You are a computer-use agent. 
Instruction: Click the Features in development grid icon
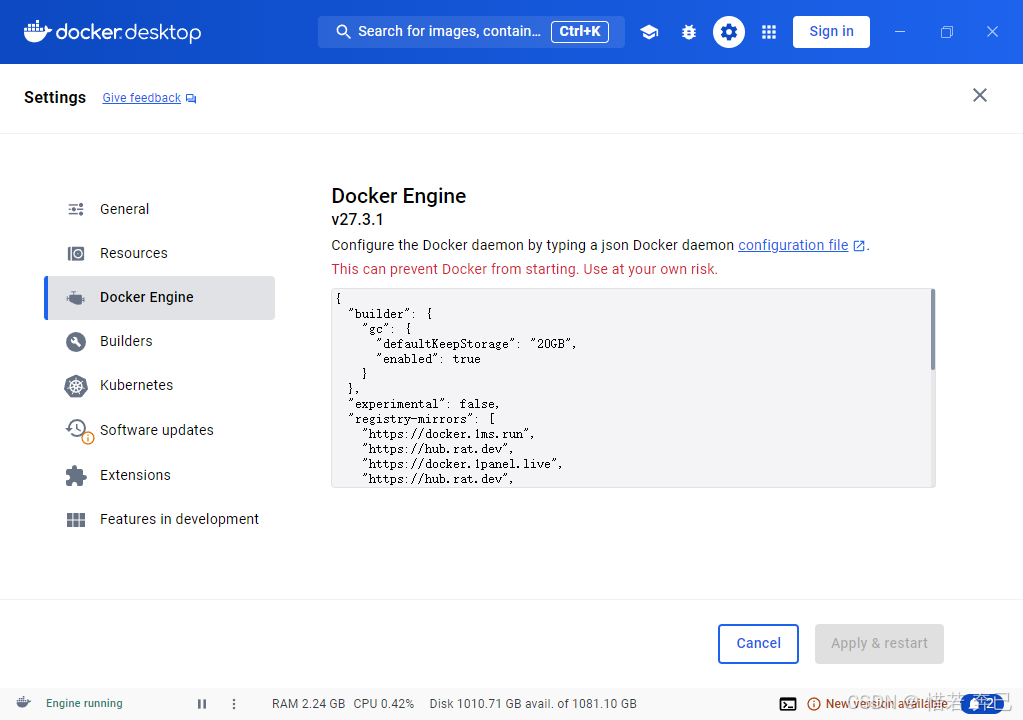click(76, 520)
